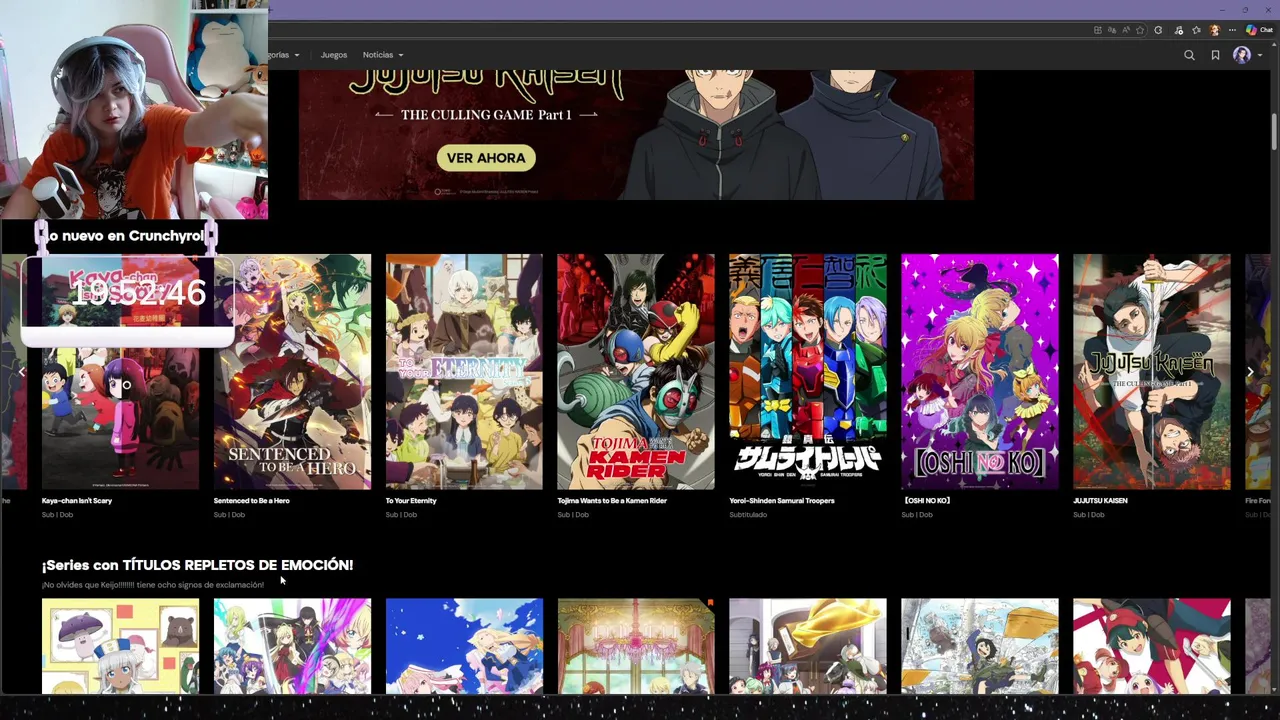The height and width of the screenshot is (720, 1280).
Task: Open the Crunchyroll search icon
Action: [x=1189, y=55]
